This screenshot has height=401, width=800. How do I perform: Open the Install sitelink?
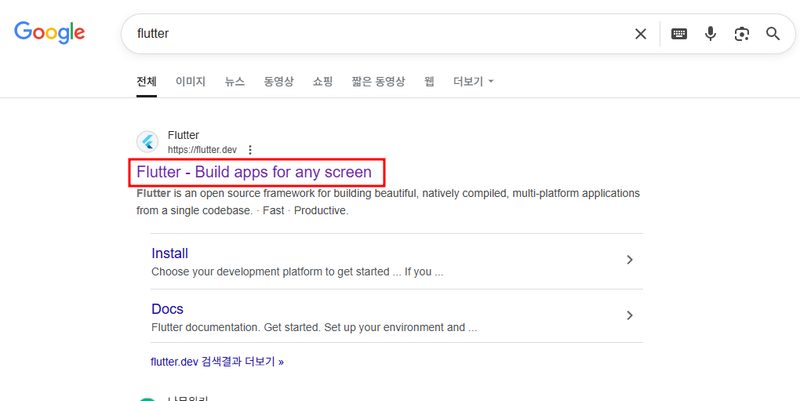tap(170, 253)
